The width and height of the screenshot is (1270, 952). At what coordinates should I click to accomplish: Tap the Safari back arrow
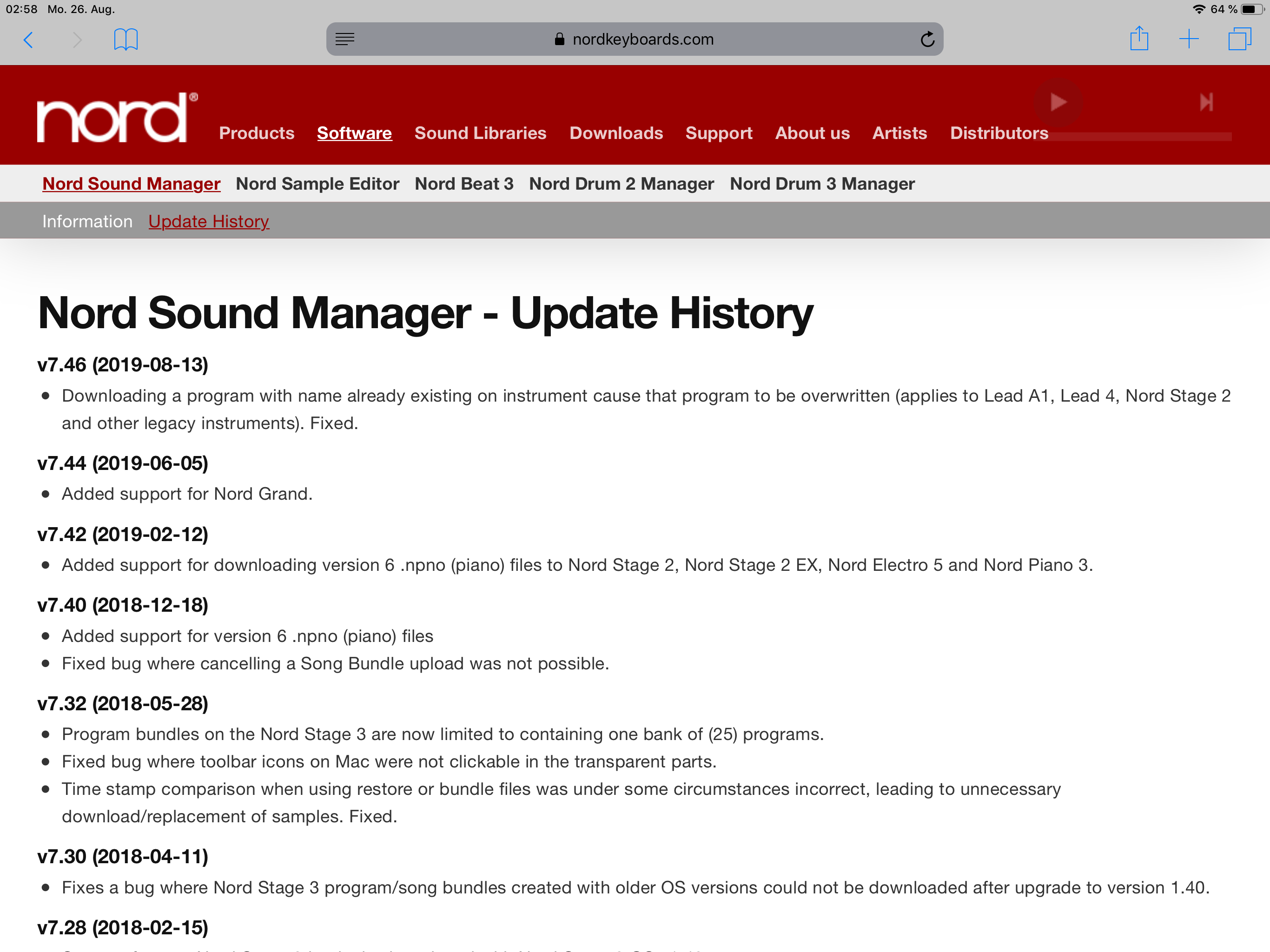tap(28, 40)
